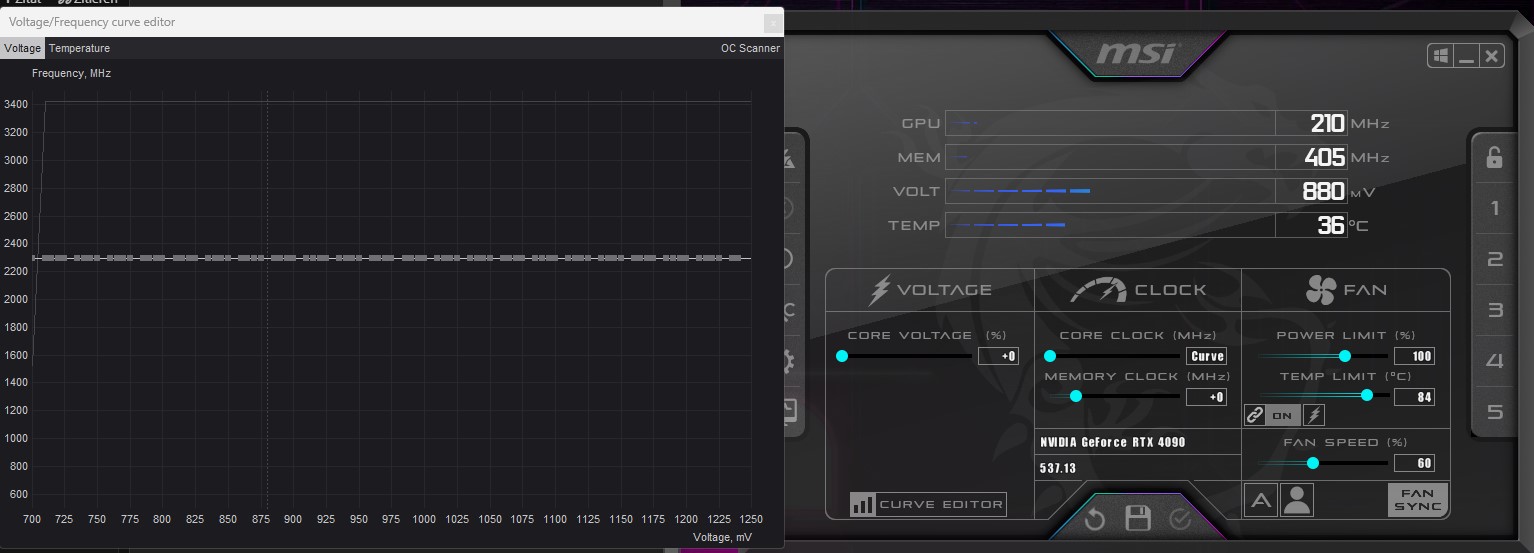Switch to the Voltage tab in curve editor
Viewport: 1534px width, 553px height.
click(x=22, y=48)
